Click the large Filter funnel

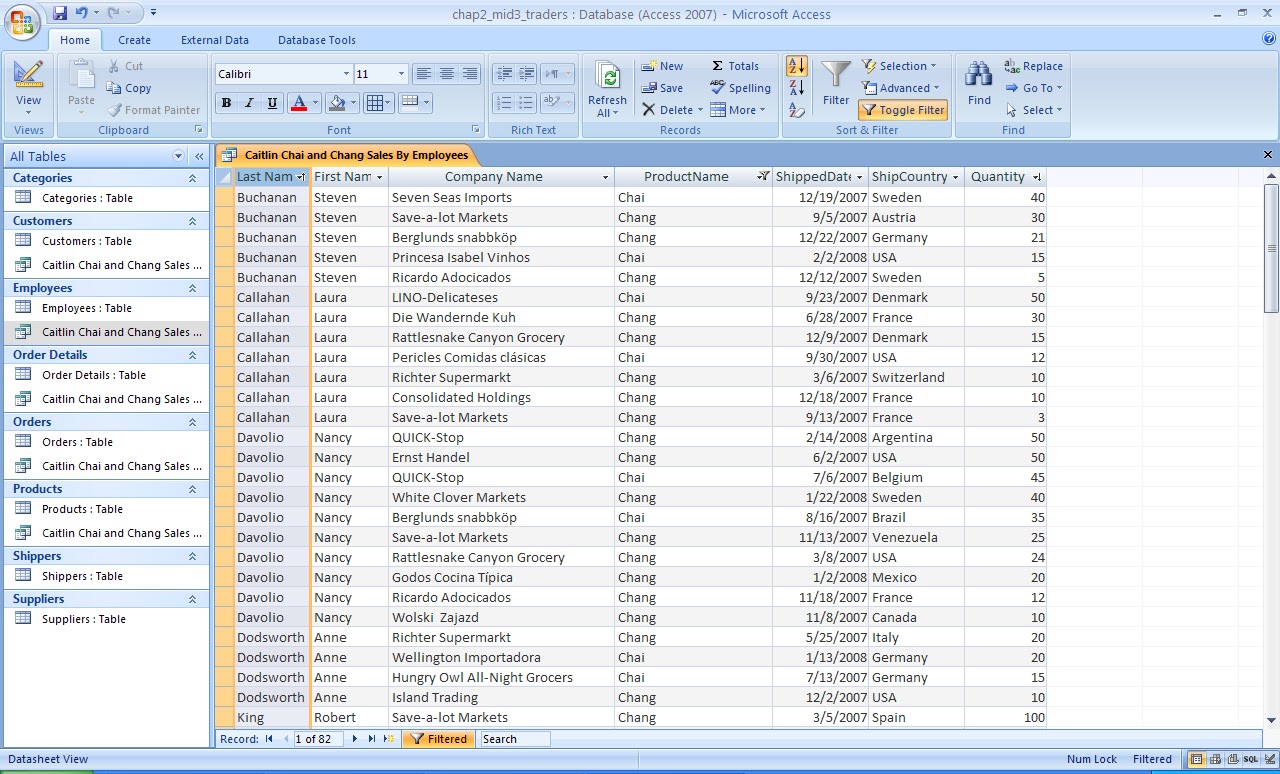pyautogui.click(x=836, y=82)
